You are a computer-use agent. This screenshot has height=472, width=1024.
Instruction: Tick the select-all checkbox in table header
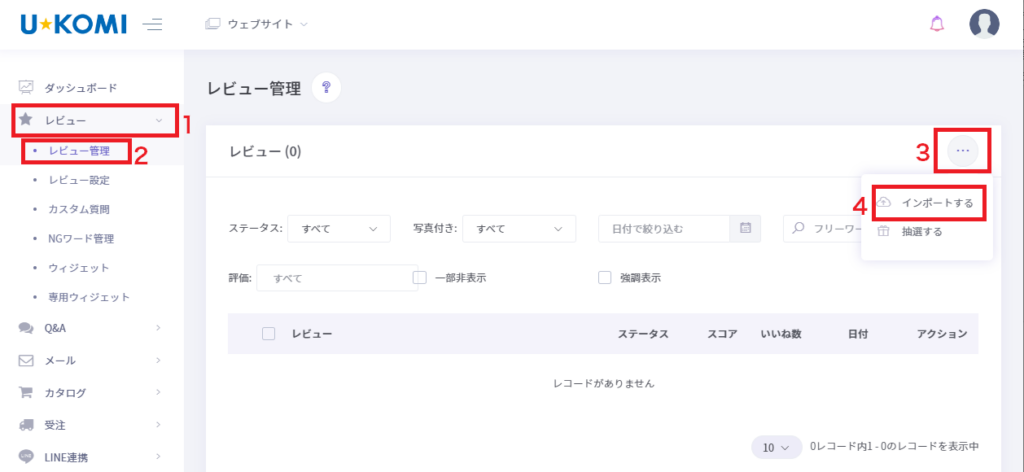coord(268,333)
